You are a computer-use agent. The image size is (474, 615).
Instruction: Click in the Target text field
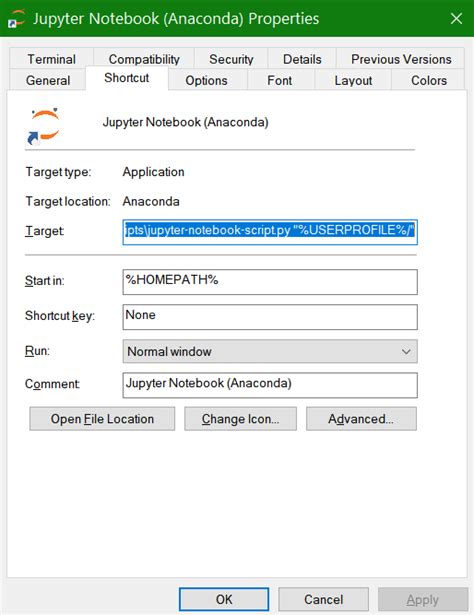(270, 232)
